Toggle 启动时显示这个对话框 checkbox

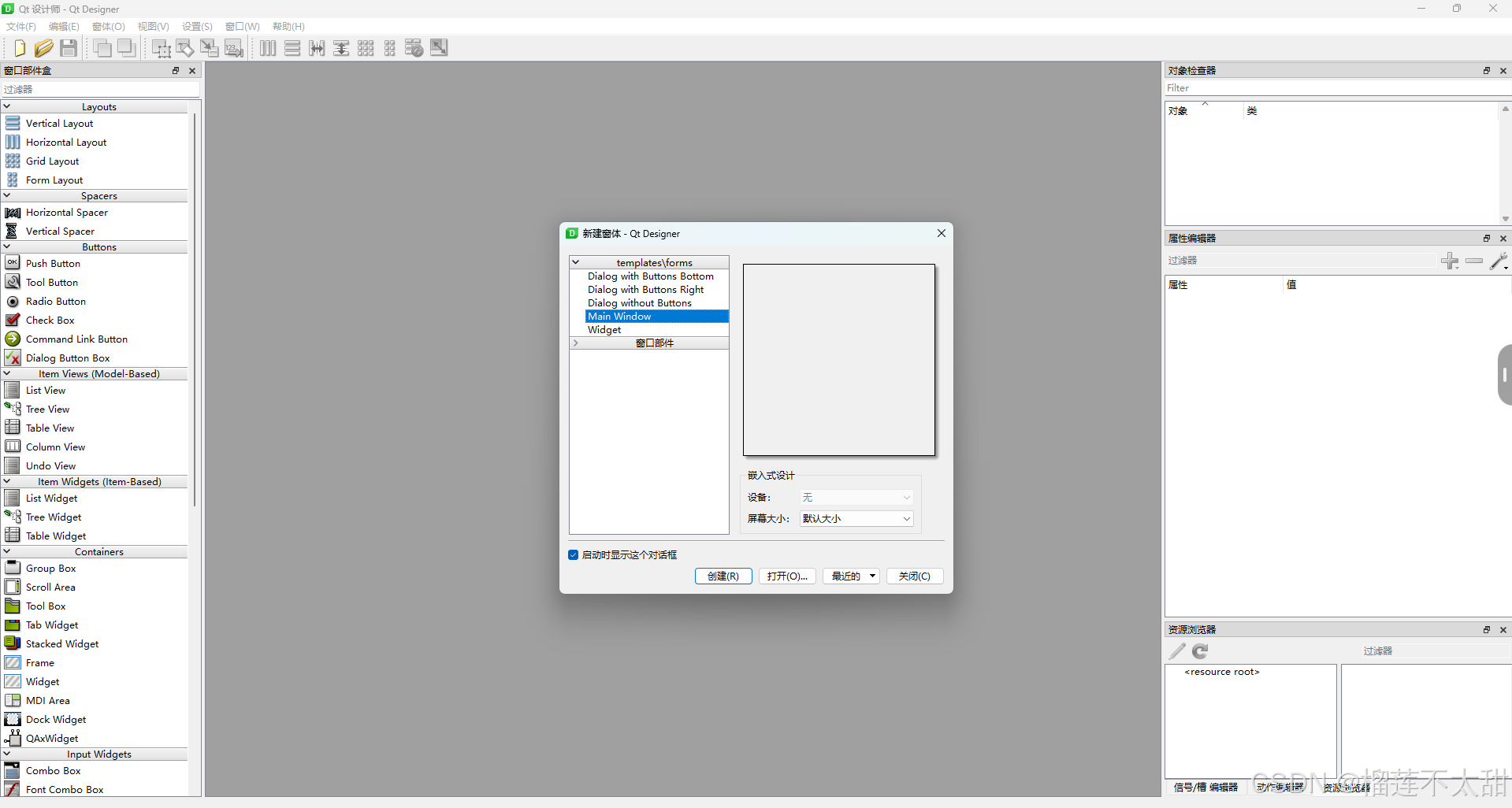click(x=574, y=555)
